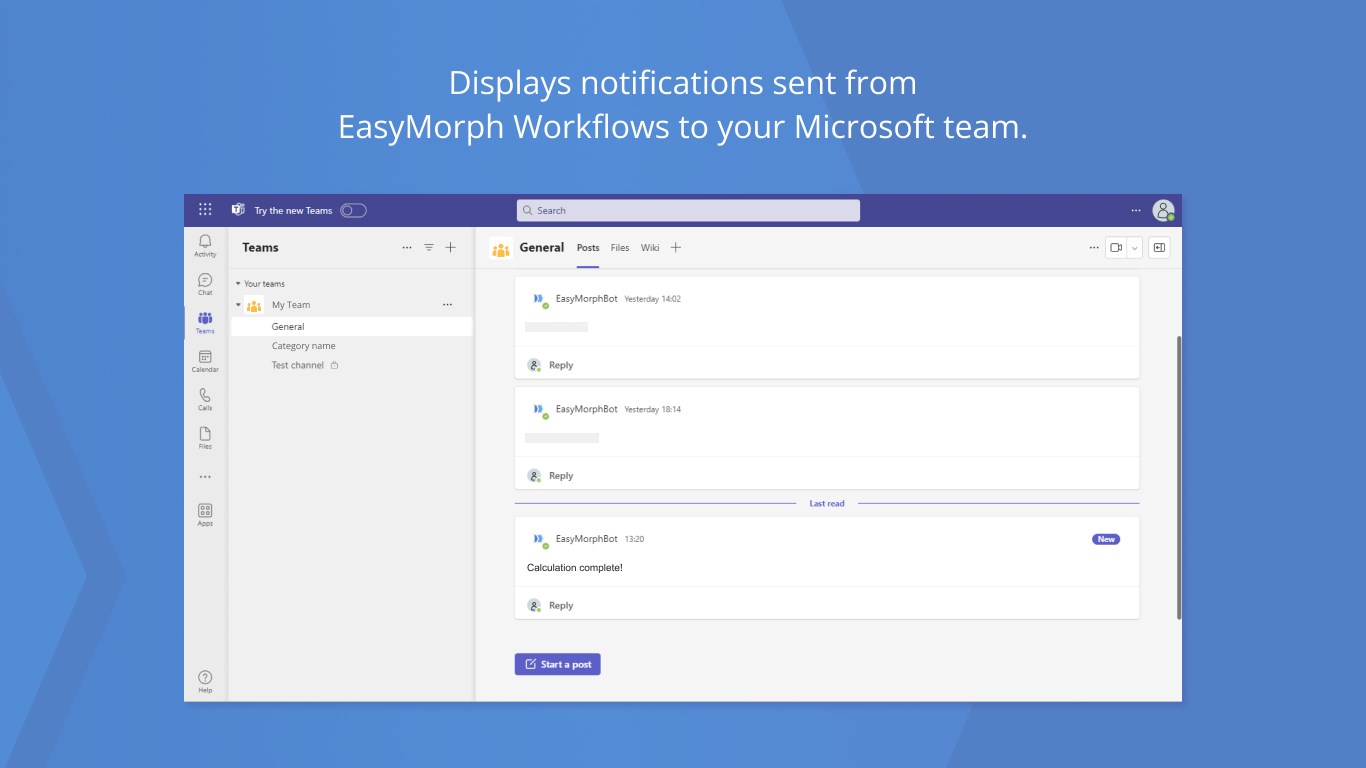Reply to the 'Calculation complete!' post
This screenshot has width=1366, height=768.
click(561, 606)
